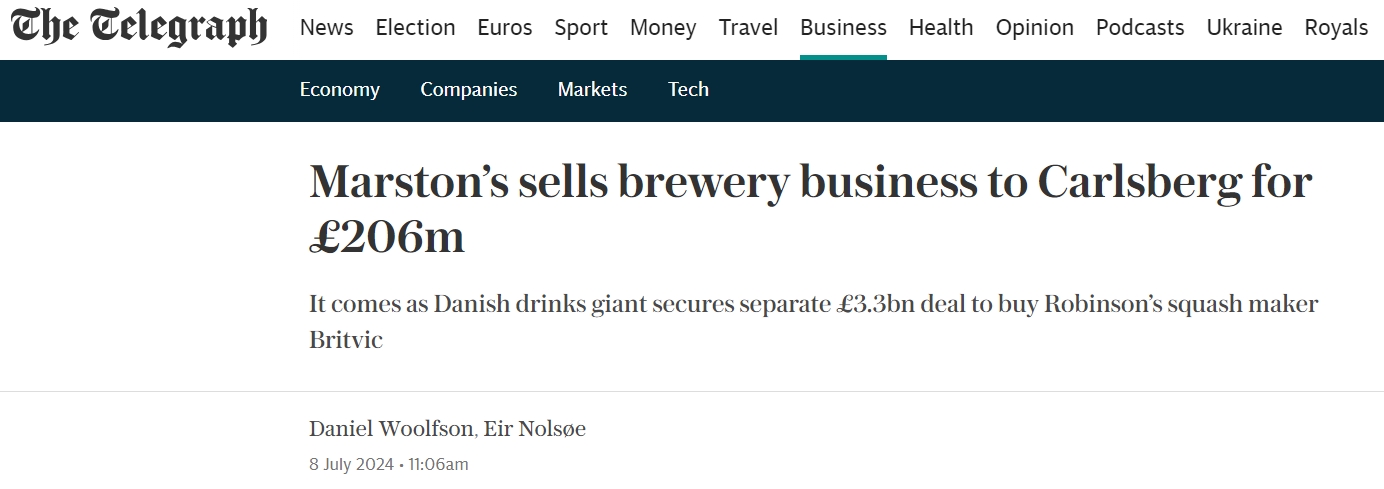1384x489 pixels.
Task: Open the Money section
Action: click(663, 28)
